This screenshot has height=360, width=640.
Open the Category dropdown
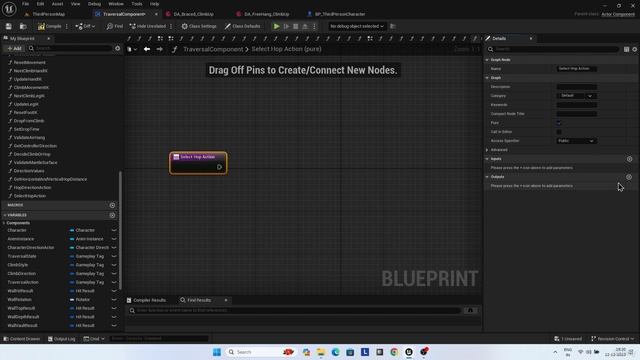click(577, 96)
